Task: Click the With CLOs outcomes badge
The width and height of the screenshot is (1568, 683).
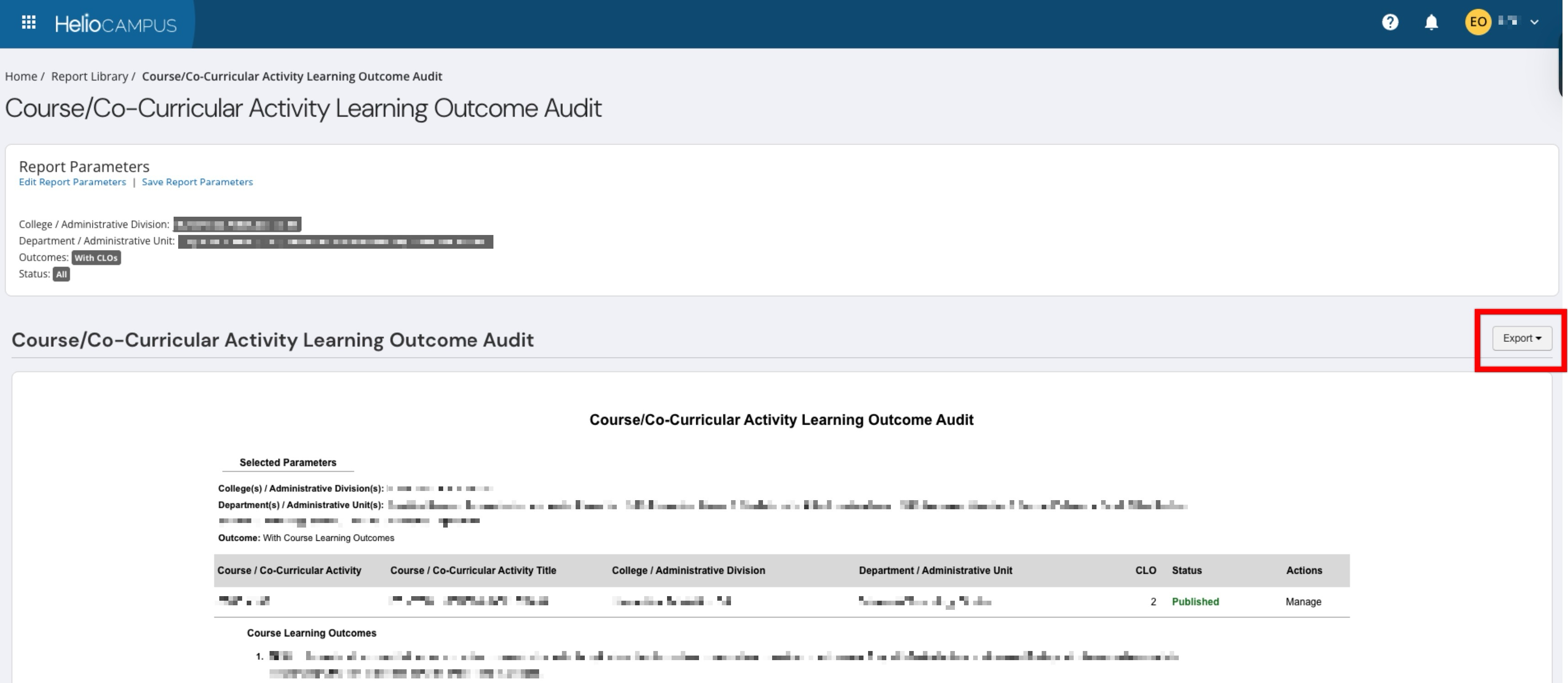Action: pos(96,258)
